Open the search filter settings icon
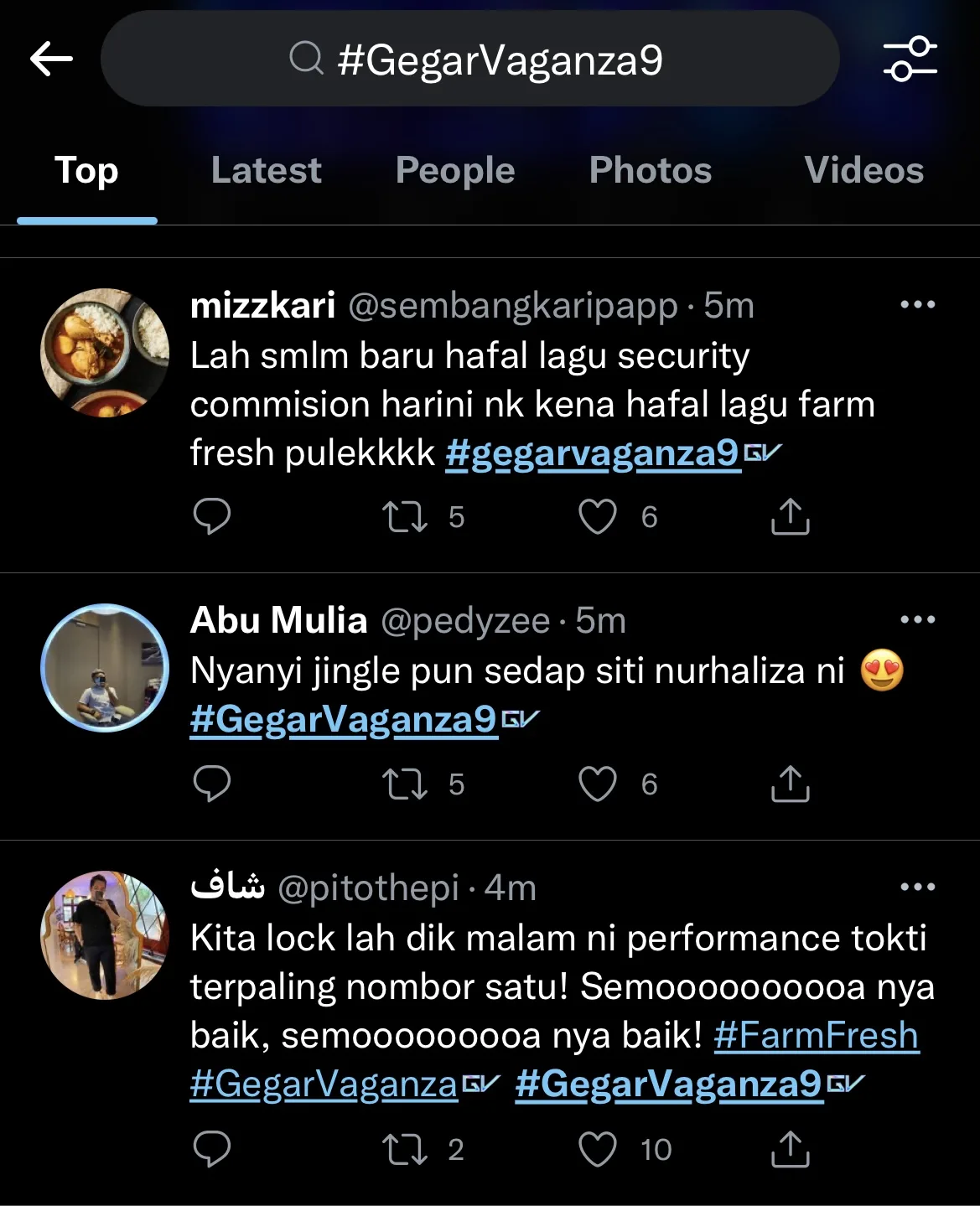This screenshot has width=980, height=1206. (x=910, y=59)
